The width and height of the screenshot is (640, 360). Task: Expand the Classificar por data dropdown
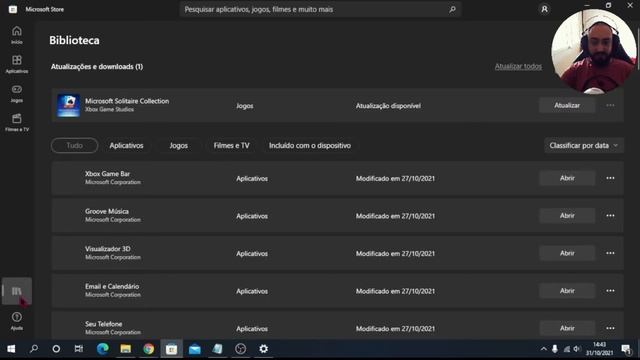(x=584, y=145)
